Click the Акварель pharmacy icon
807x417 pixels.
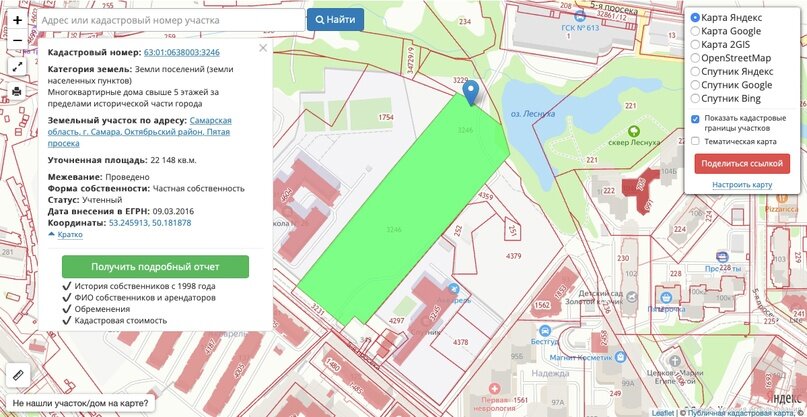(453, 289)
